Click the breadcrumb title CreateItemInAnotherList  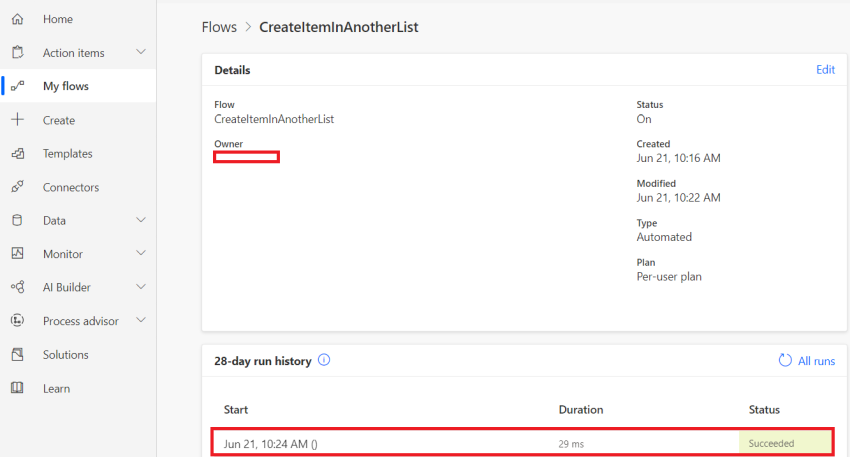[339, 27]
